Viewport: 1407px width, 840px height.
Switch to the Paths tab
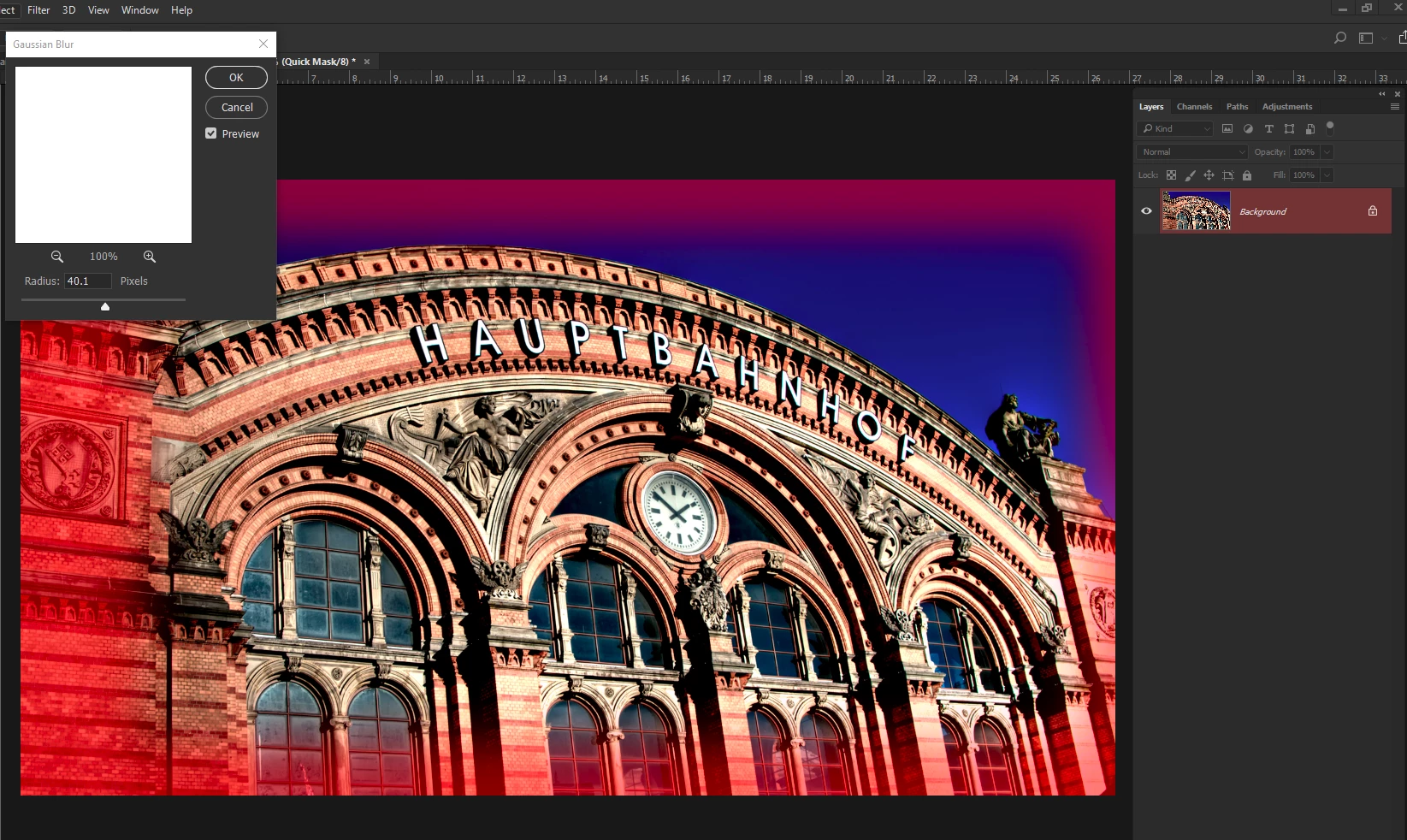point(1237,107)
